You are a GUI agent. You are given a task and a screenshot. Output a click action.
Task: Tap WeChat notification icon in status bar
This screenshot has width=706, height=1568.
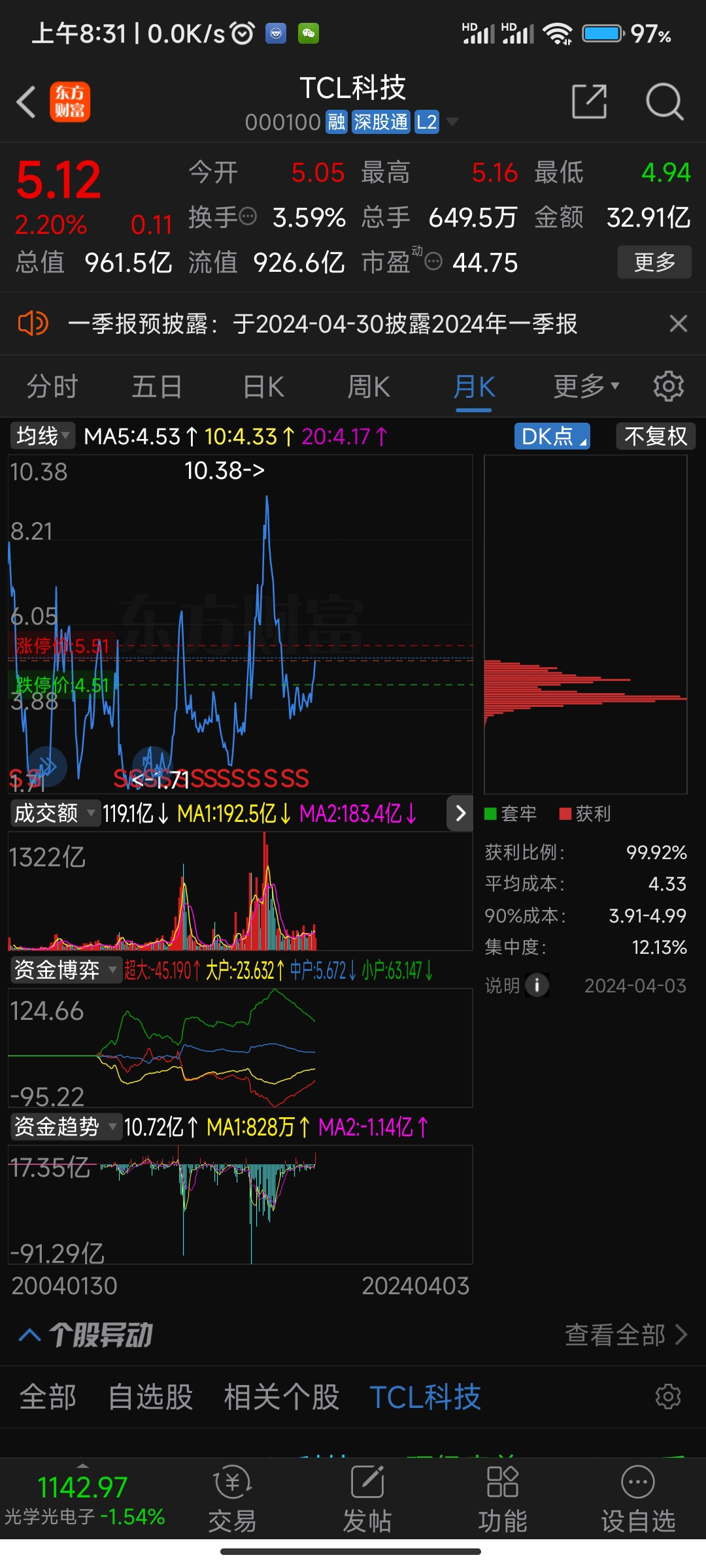click(309, 33)
